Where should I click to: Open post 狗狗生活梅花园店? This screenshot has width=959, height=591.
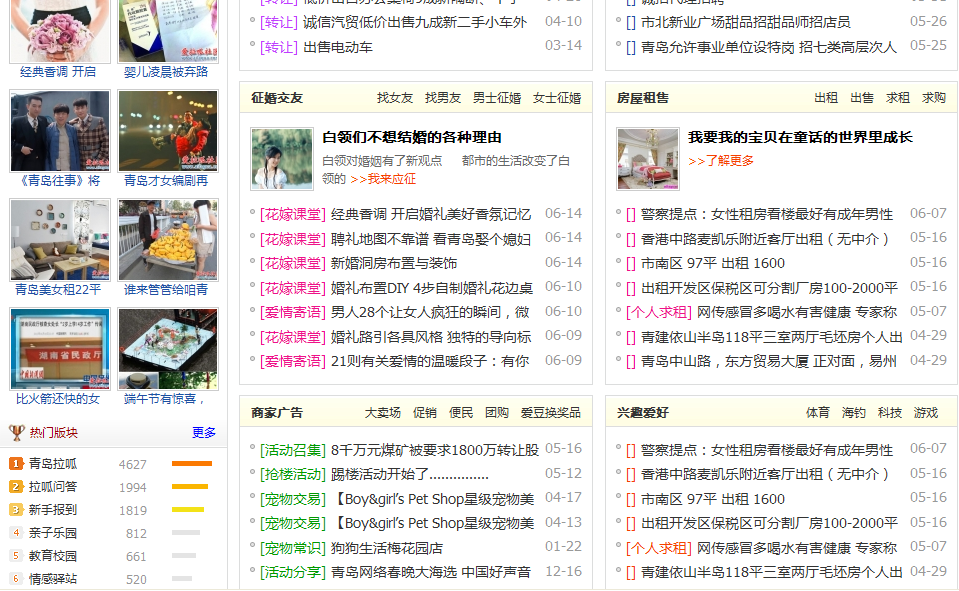pos(387,548)
